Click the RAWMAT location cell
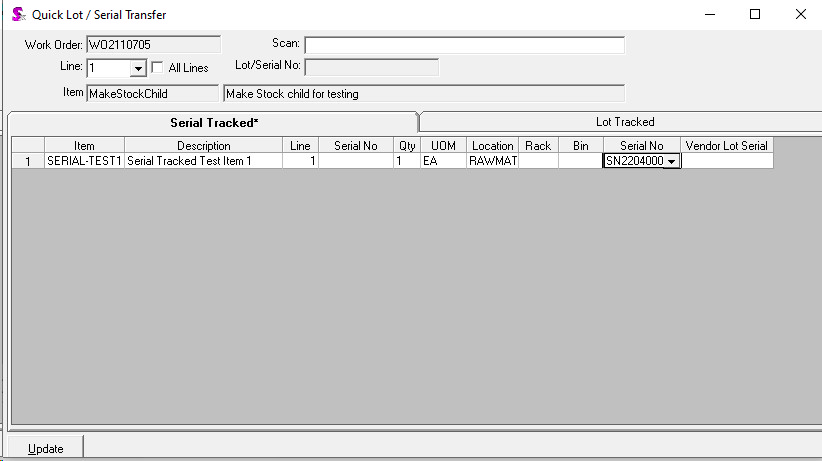Viewport: 822px width, 461px height. 492,161
